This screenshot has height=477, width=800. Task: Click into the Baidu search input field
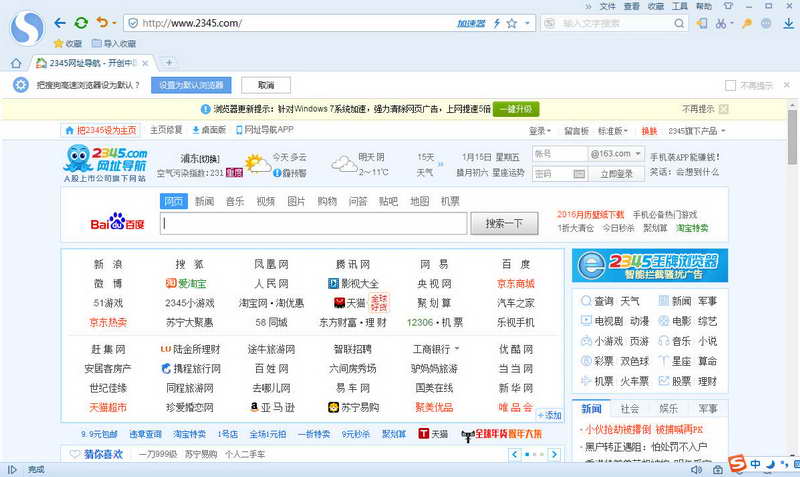[x=314, y=224]
